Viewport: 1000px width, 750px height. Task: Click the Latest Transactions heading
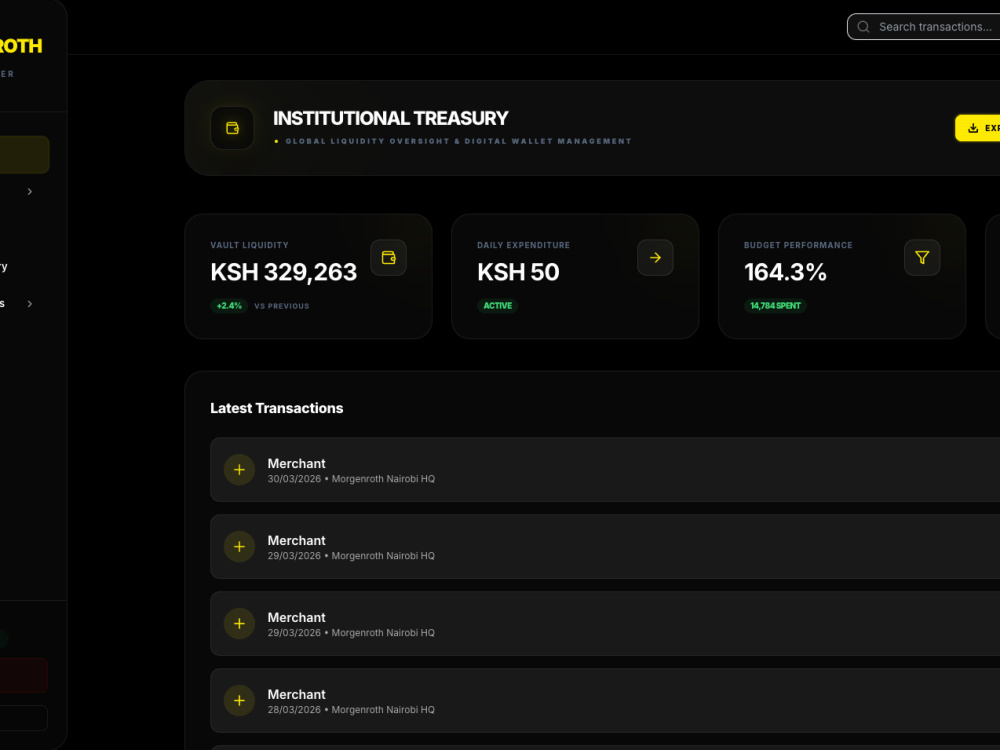tap(277, 408)
